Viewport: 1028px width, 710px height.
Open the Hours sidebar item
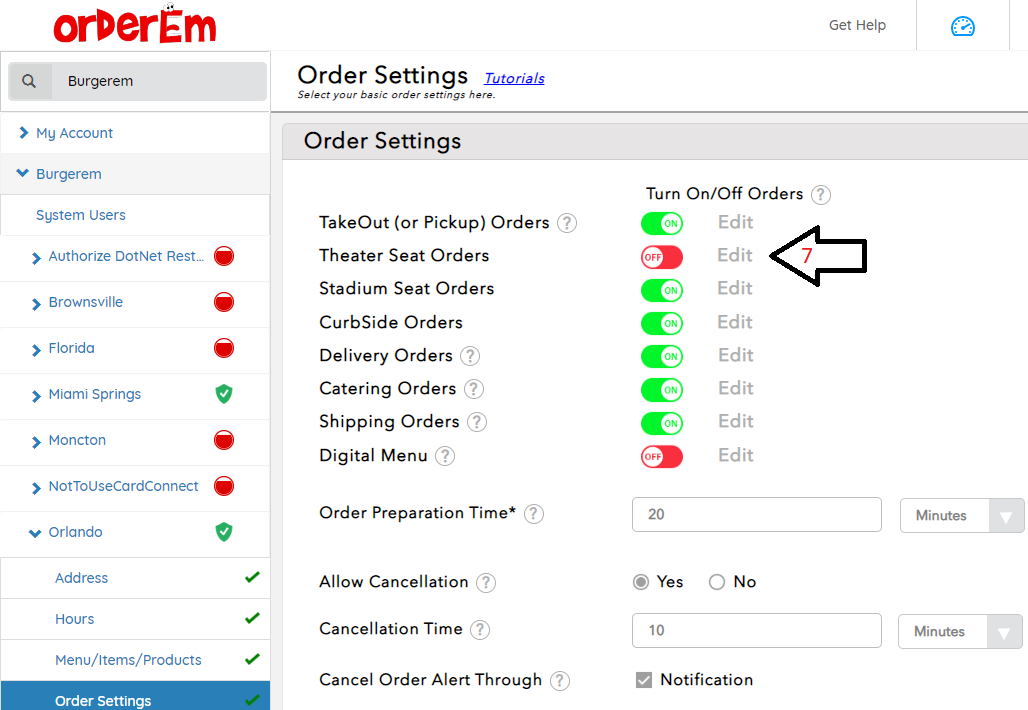(75, 619)
